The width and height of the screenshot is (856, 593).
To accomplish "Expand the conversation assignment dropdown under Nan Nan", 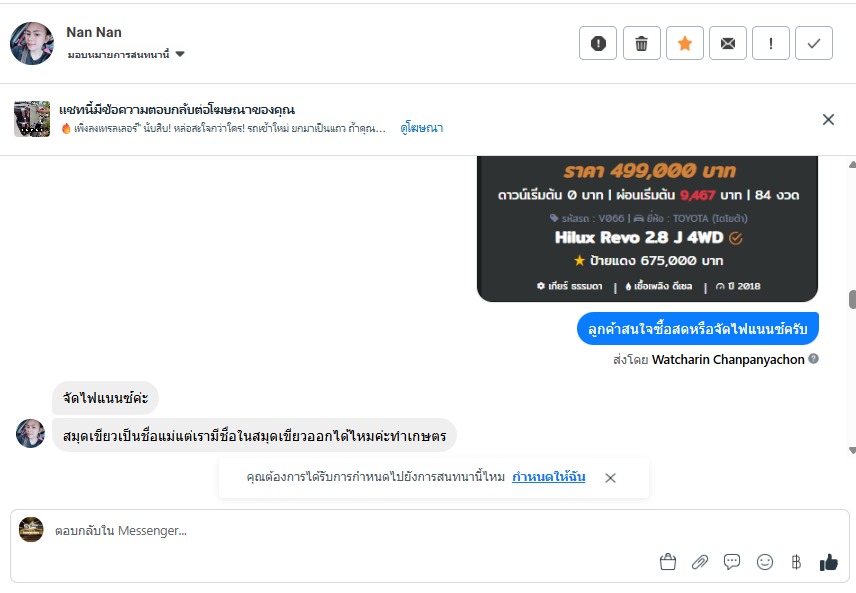I will pos(179,54).
